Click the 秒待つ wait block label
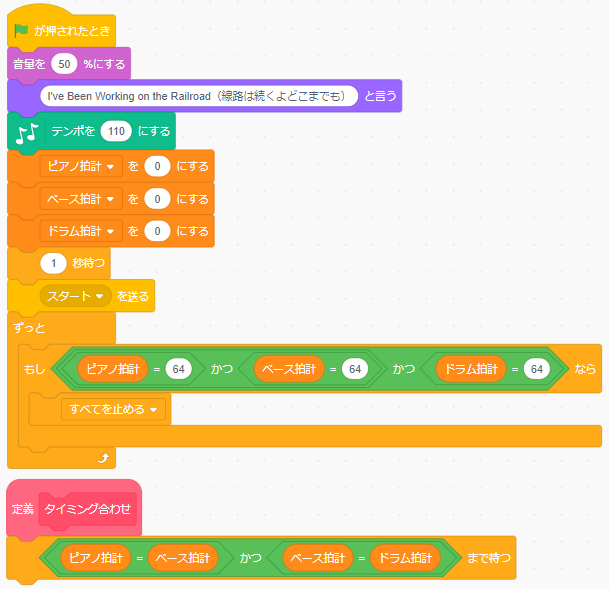The image size is (609, 589). 89,263
